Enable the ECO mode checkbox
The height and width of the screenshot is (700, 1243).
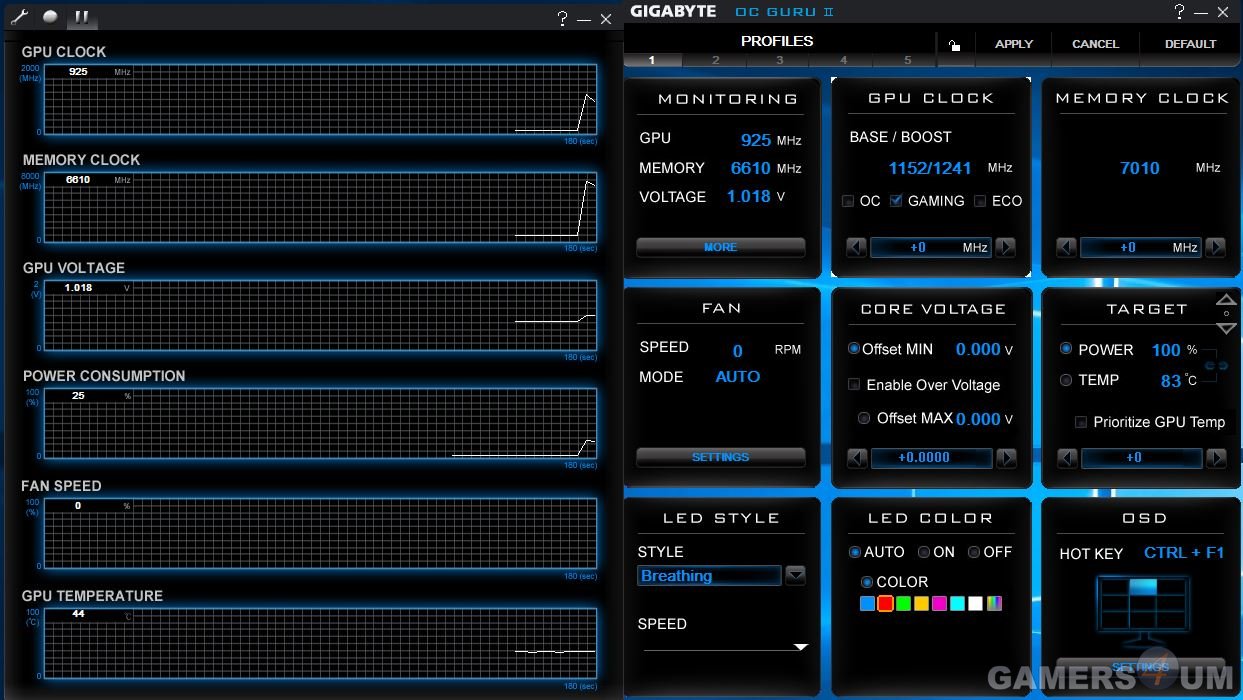(980, 201)
